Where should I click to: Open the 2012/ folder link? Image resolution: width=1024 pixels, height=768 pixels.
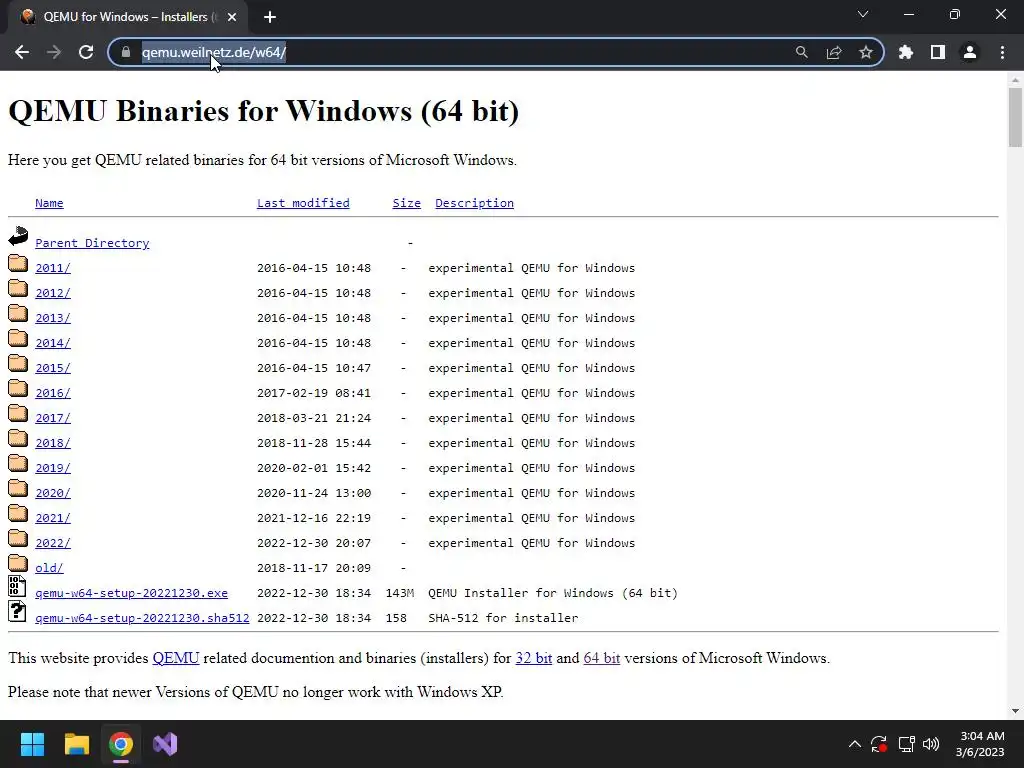point(53,293)
